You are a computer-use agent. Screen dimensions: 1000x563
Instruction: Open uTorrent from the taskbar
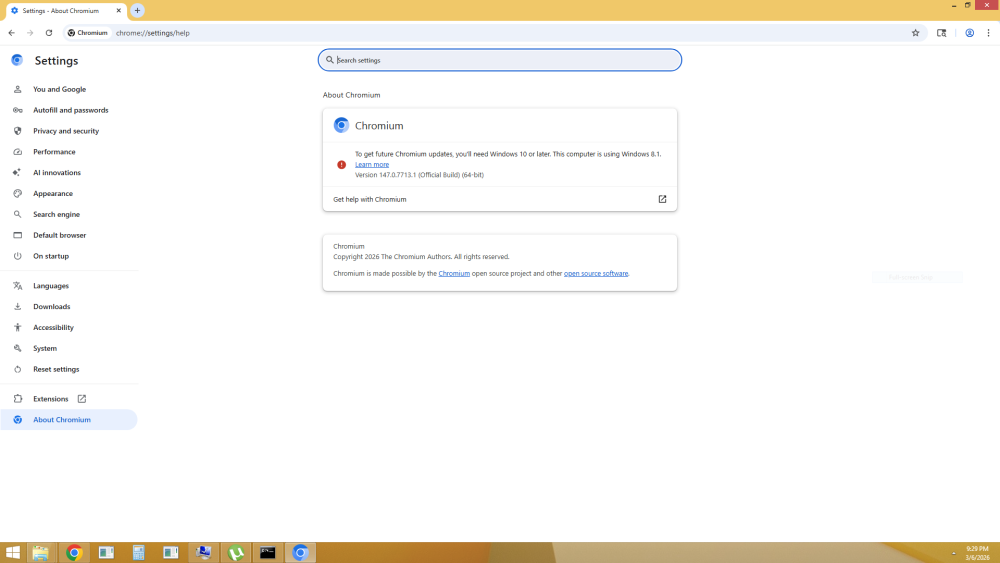(x=236, y=553)
